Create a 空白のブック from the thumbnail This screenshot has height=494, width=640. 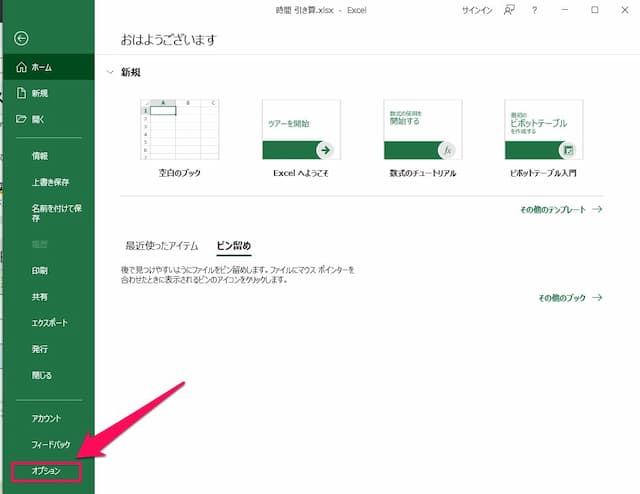tap(180, 129)
